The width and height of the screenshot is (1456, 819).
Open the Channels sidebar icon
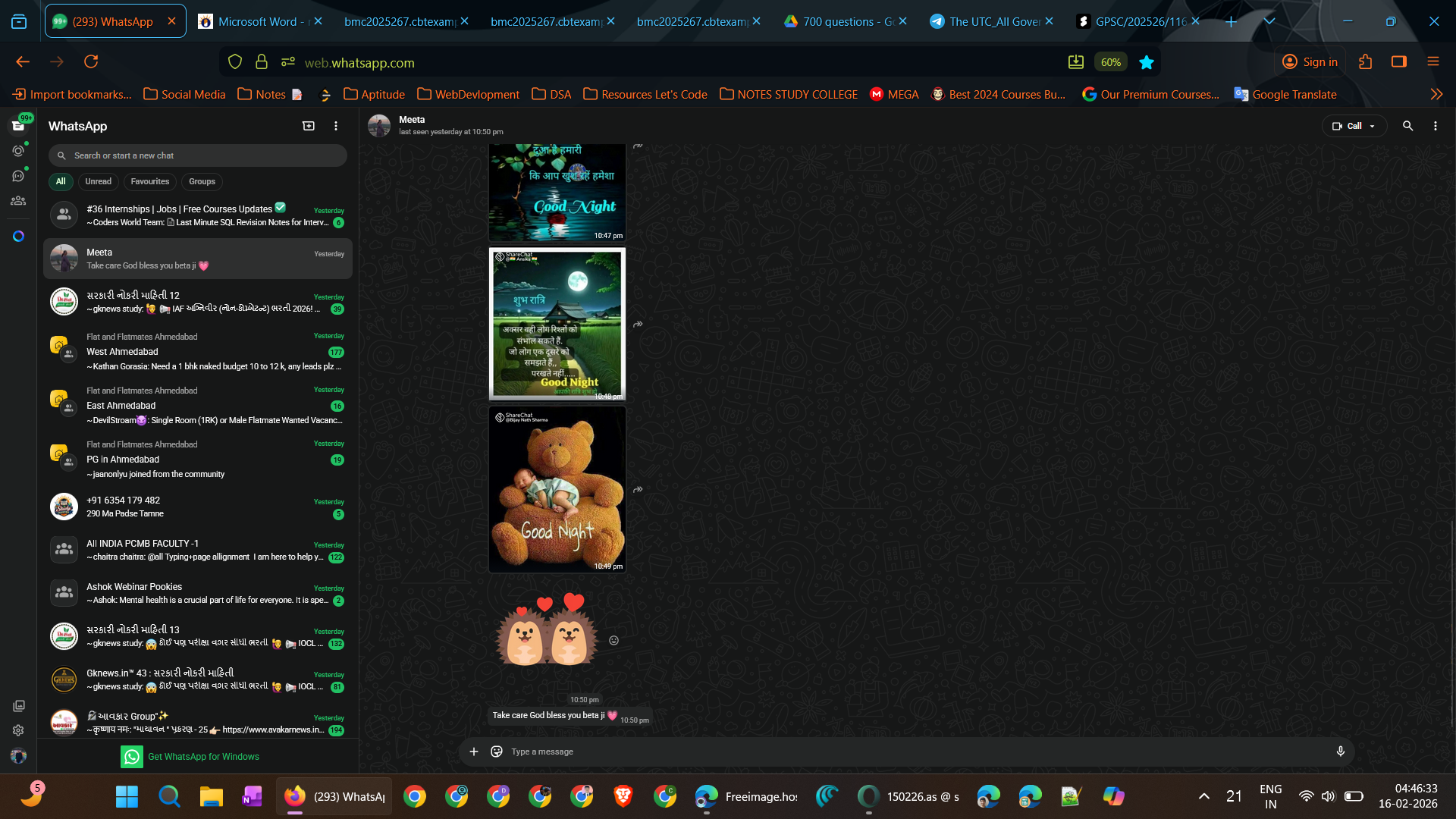tap(18, 176)
